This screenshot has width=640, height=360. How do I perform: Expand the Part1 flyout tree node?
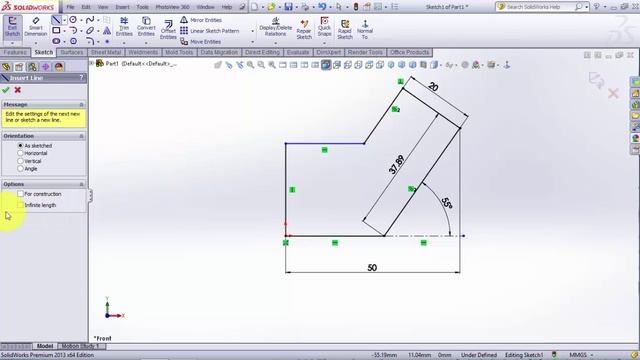[92, 64]
